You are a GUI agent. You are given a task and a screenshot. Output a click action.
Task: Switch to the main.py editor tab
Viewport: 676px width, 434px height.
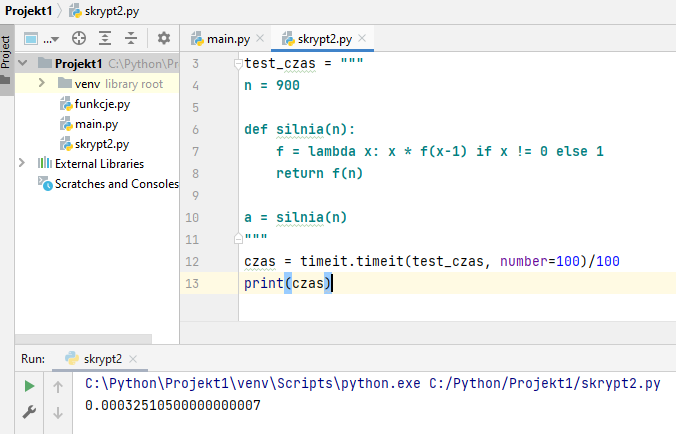click(x=227, y=39)
